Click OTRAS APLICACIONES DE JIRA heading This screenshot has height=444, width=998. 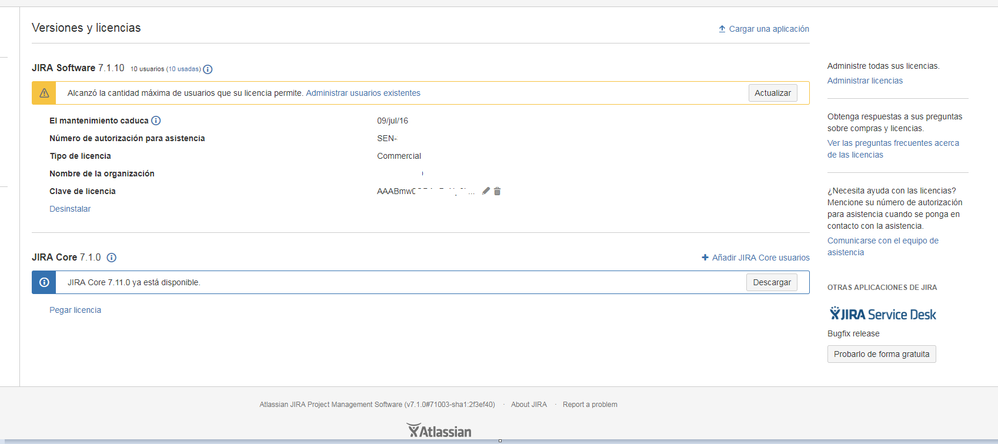point(882,288)
